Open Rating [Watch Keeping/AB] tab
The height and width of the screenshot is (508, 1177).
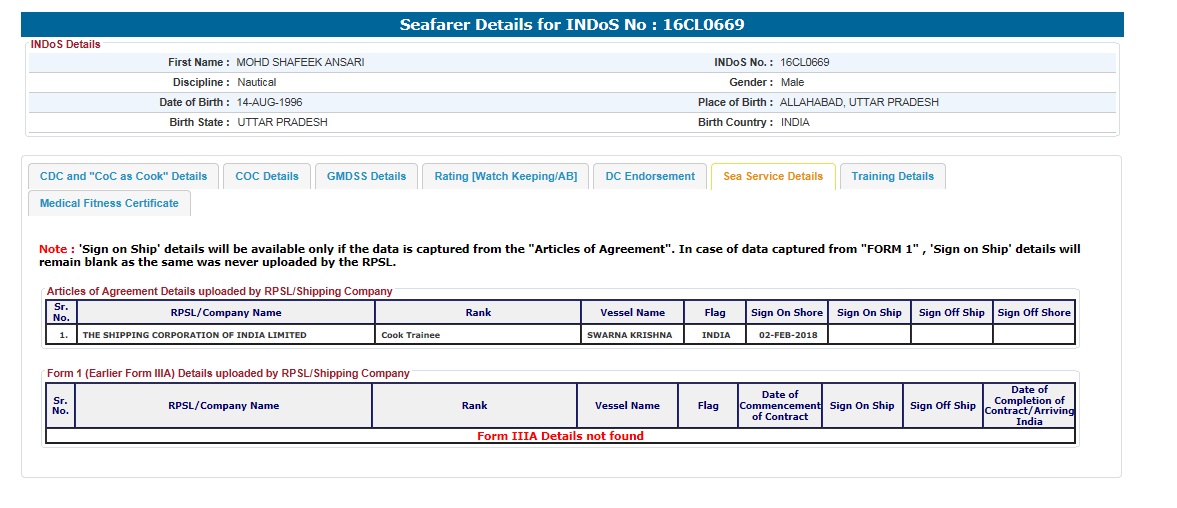505,176
